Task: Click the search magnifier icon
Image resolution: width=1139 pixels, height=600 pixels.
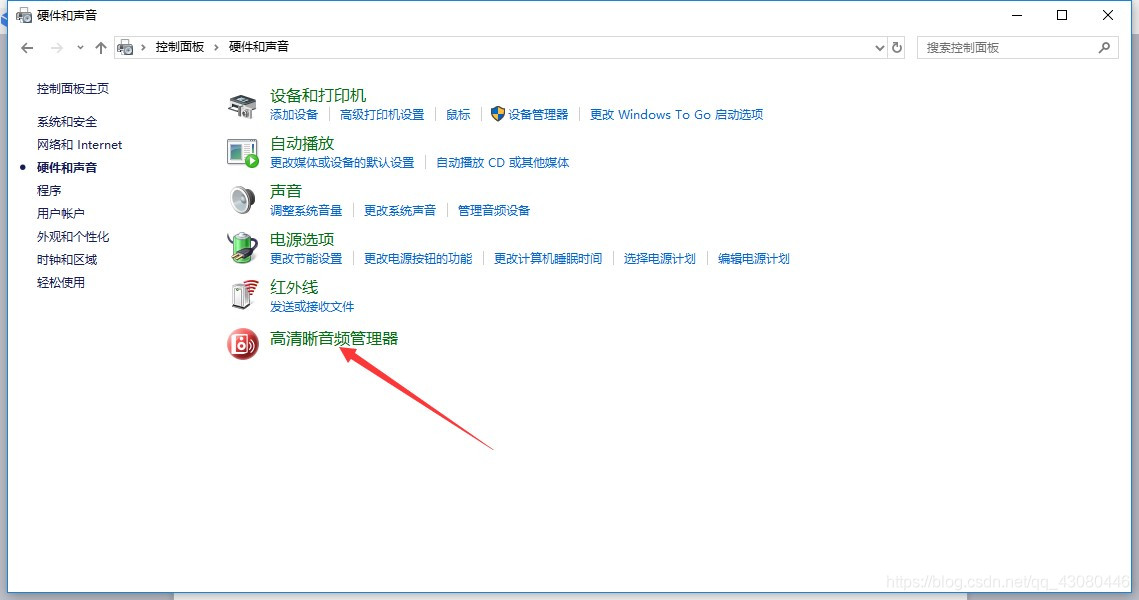Action: (1104, 47)
